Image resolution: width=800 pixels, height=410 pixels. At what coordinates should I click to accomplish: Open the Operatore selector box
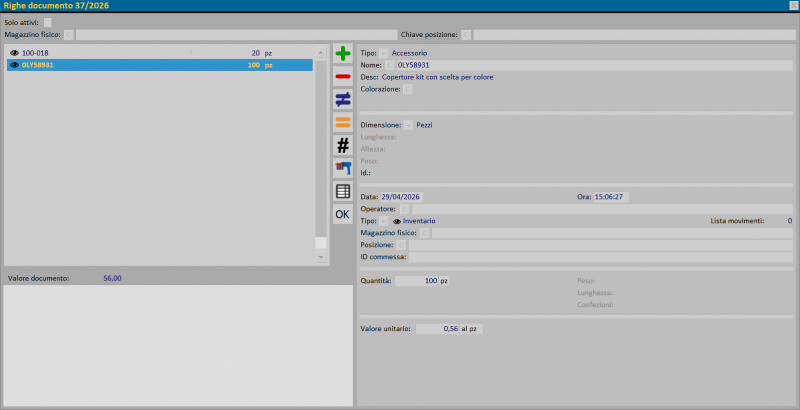[405, 209]
